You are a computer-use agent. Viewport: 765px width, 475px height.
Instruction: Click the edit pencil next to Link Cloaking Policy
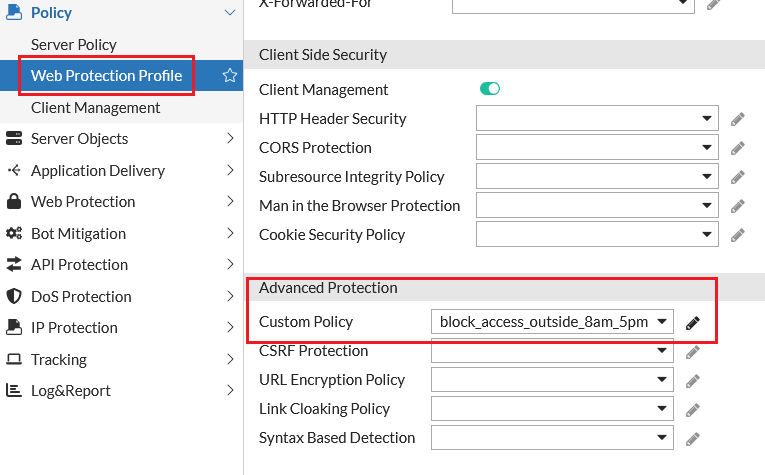692,410
